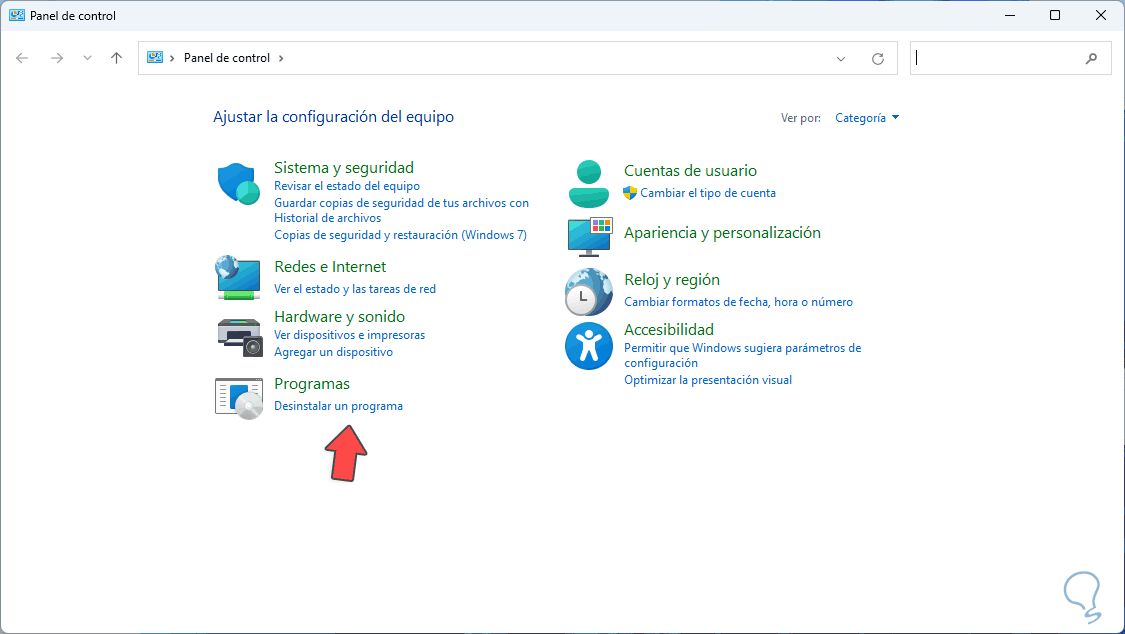The image size is (1125, 634).
Task: Open the Programas disc icon
Action: point(239,398)
